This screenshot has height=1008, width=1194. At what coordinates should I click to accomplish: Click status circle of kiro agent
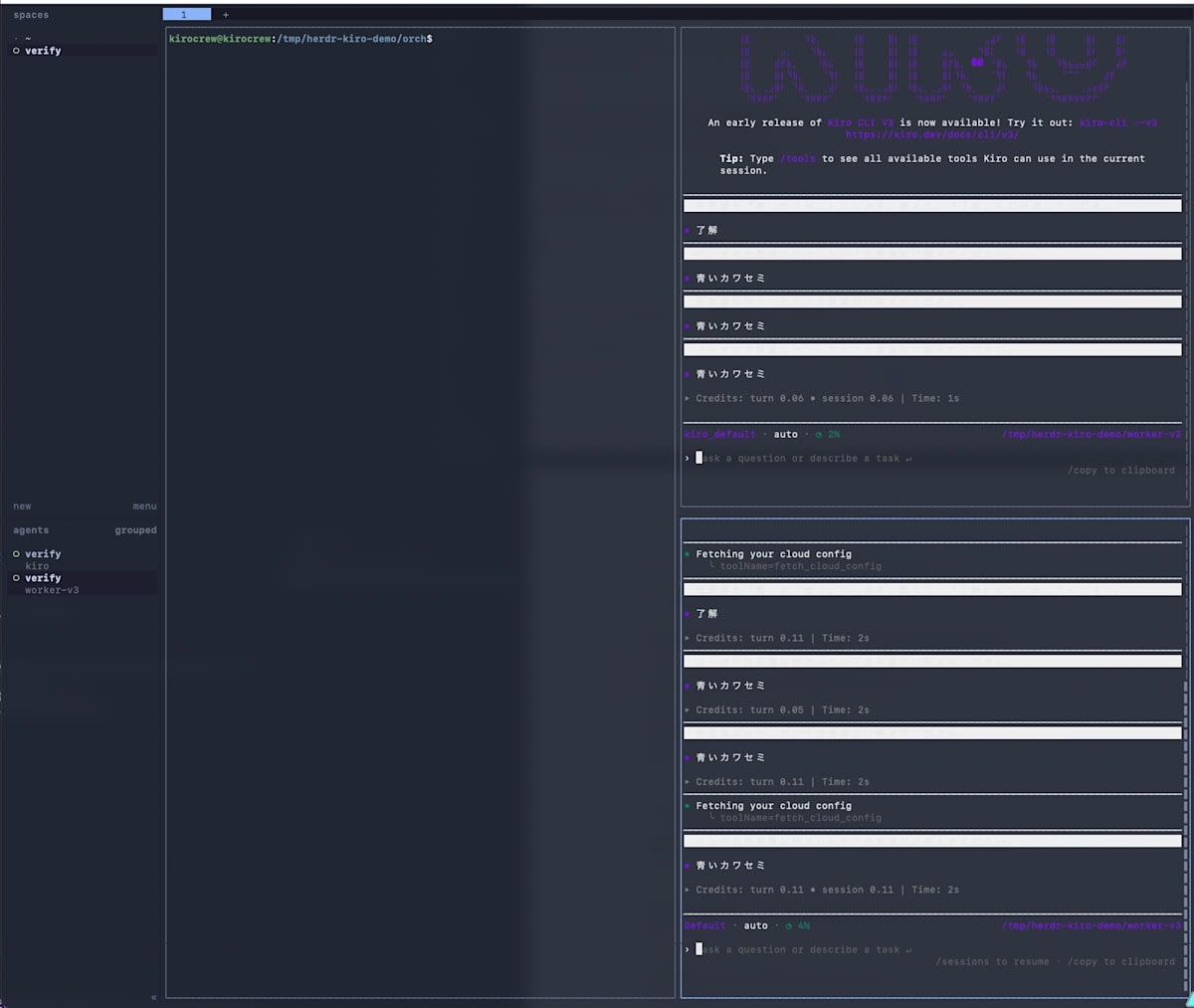click(x=16, y=554)
